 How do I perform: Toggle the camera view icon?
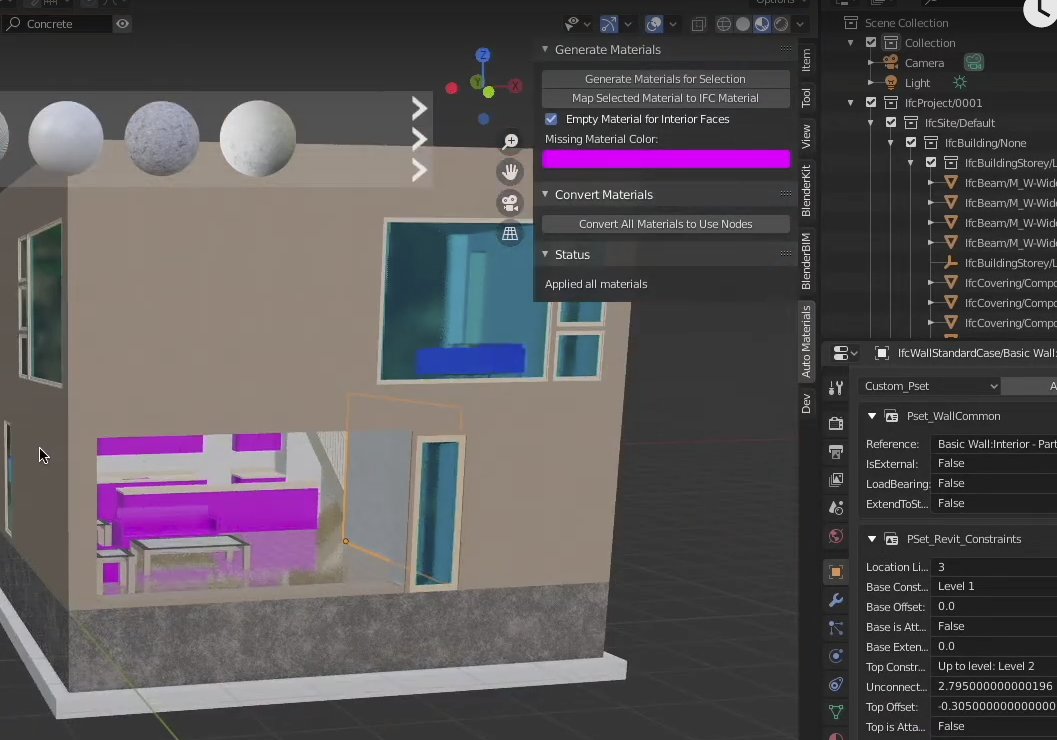(x=510, y=202)
